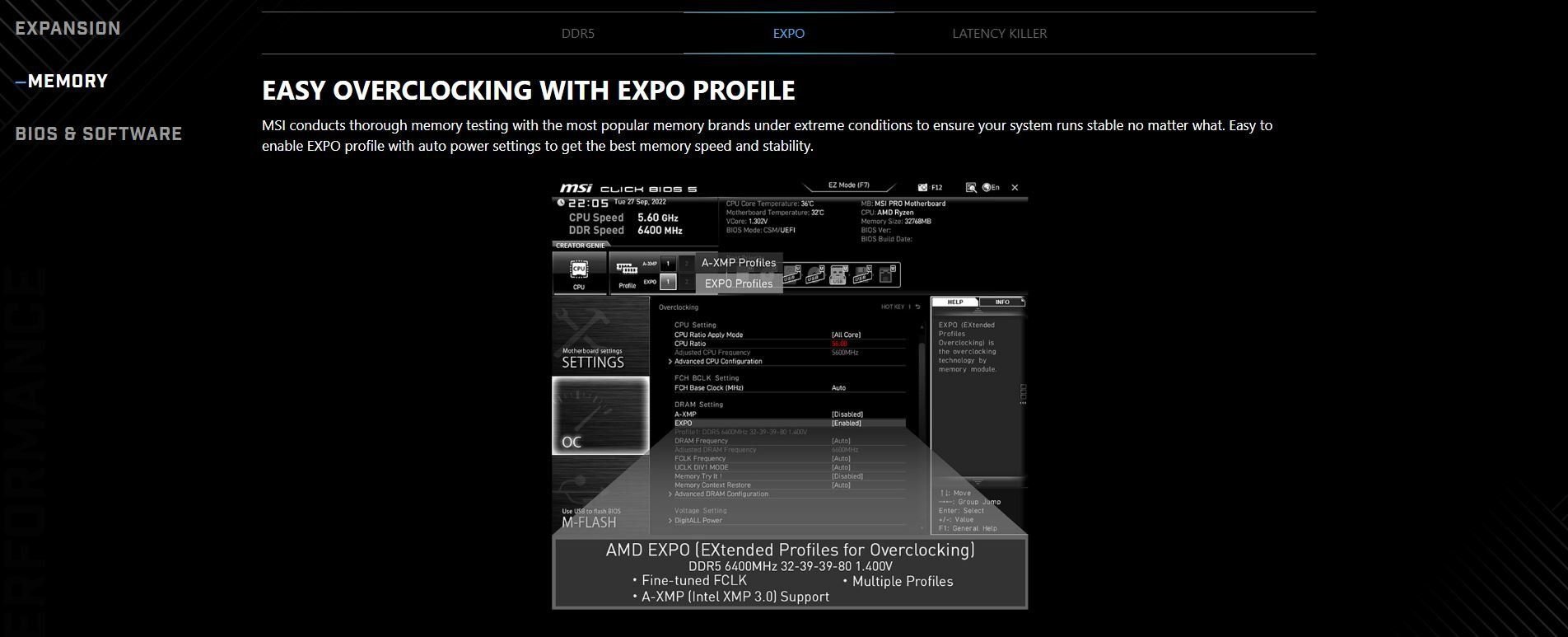Go to BIOS & SOFTWARE section
1568x637 pixels.
(98, 133)
